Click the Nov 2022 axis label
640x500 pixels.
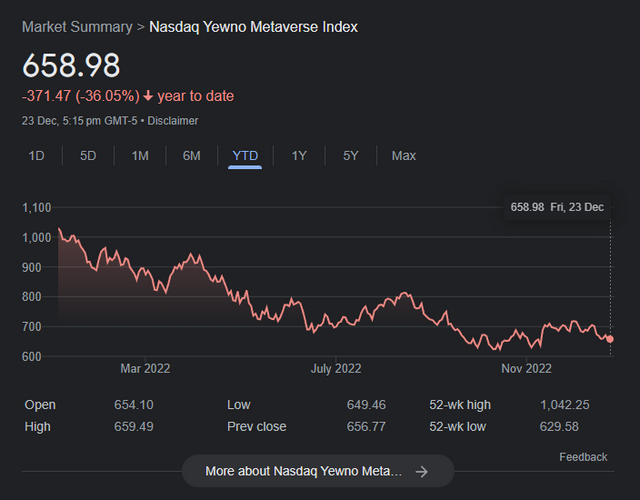point(526,369)
